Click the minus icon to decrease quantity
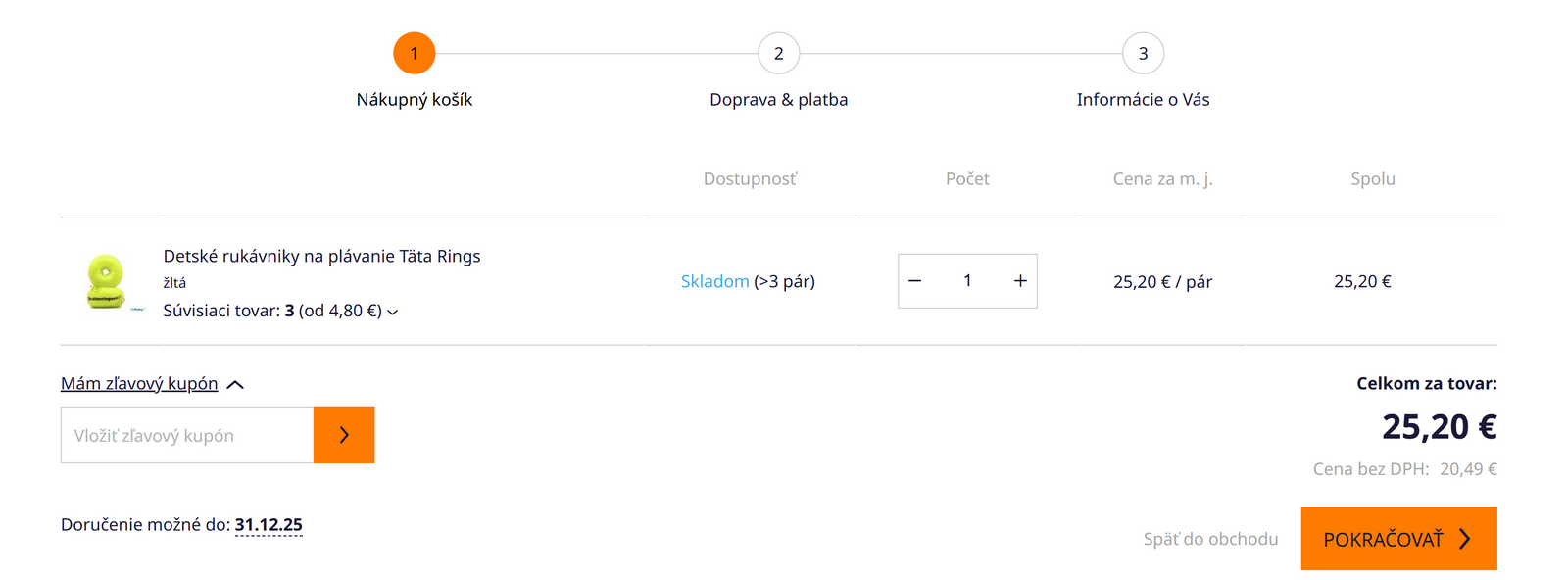 914,281
